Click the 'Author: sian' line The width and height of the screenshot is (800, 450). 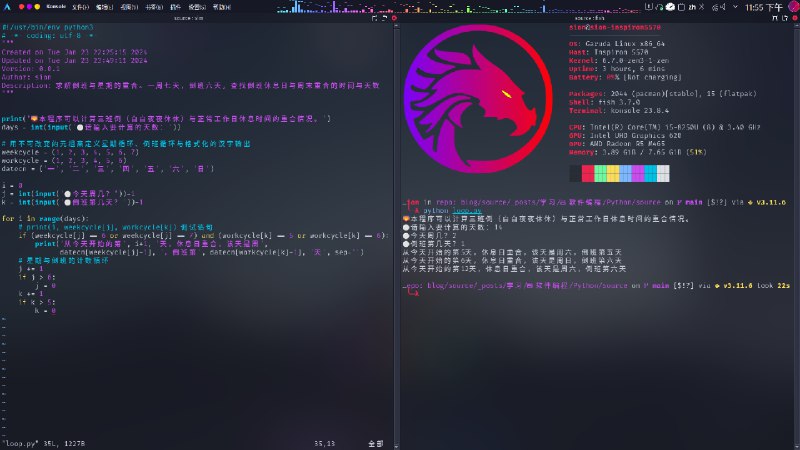pyautogui.click(x=27, y=77)
